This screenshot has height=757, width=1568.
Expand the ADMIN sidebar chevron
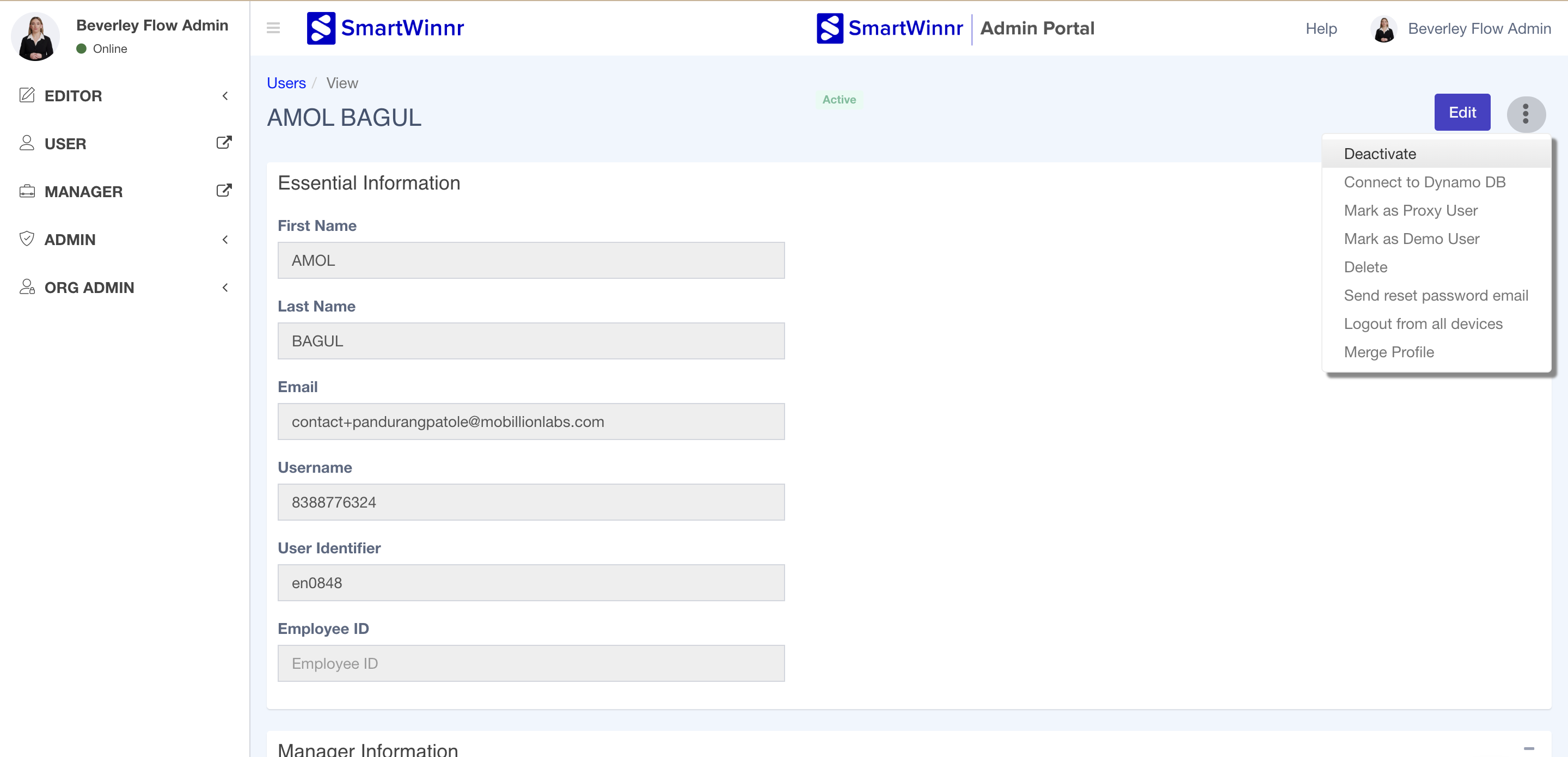pyautogui.click(x=225, y=239)
